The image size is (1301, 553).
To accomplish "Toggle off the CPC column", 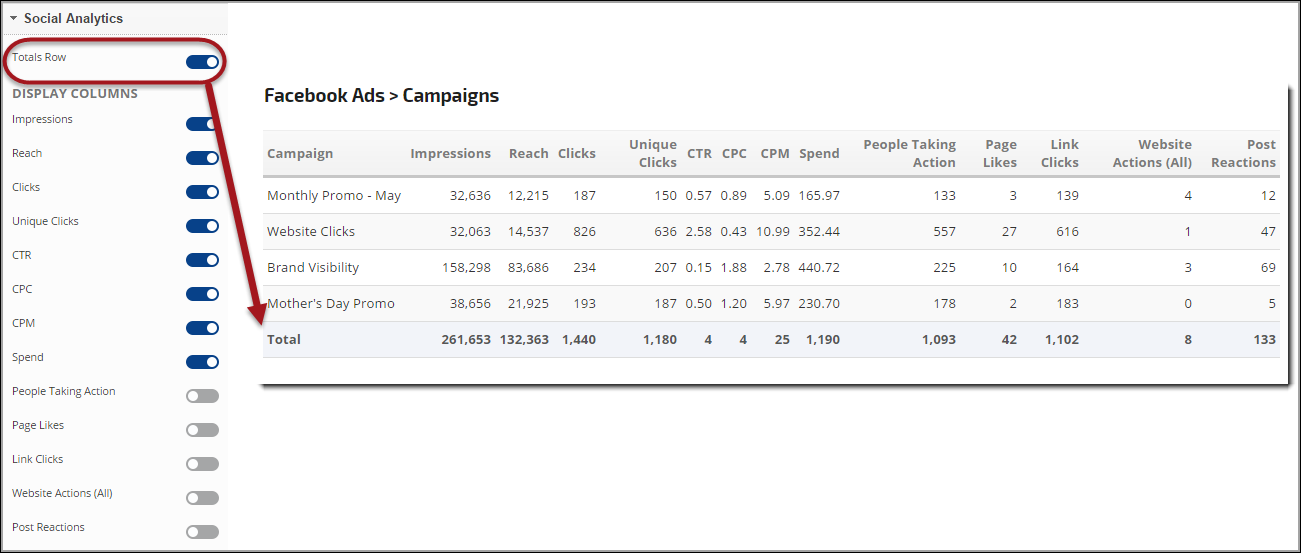I will tap(202, 294).
